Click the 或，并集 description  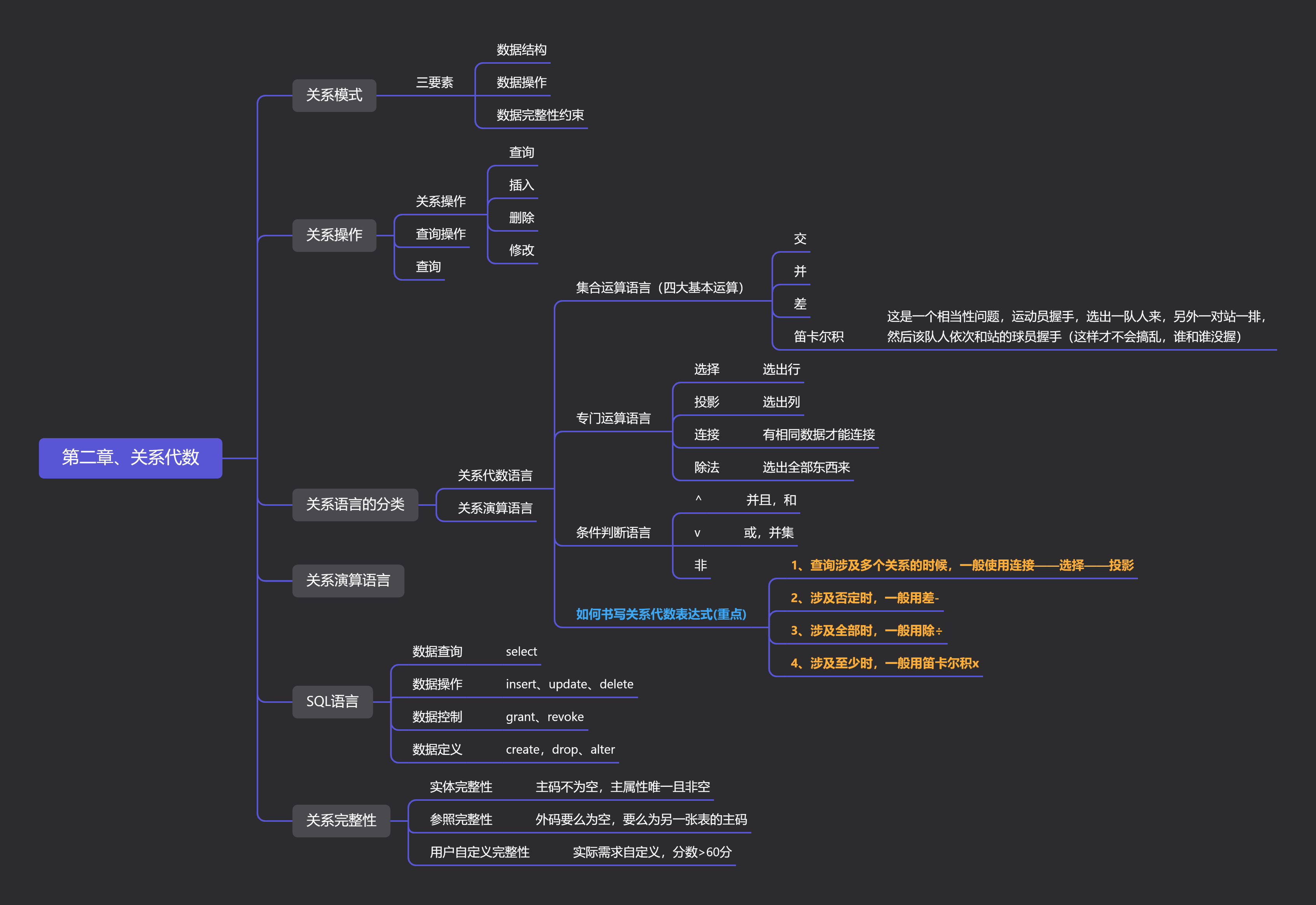coord(768,533)
